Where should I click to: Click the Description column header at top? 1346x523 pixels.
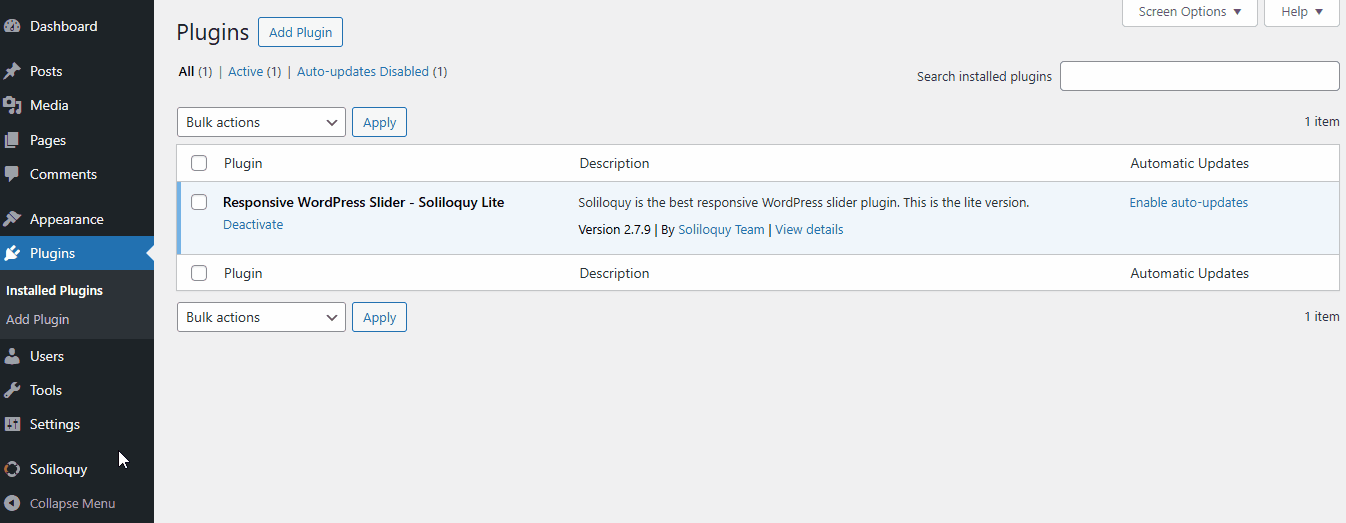coord(614,163)
